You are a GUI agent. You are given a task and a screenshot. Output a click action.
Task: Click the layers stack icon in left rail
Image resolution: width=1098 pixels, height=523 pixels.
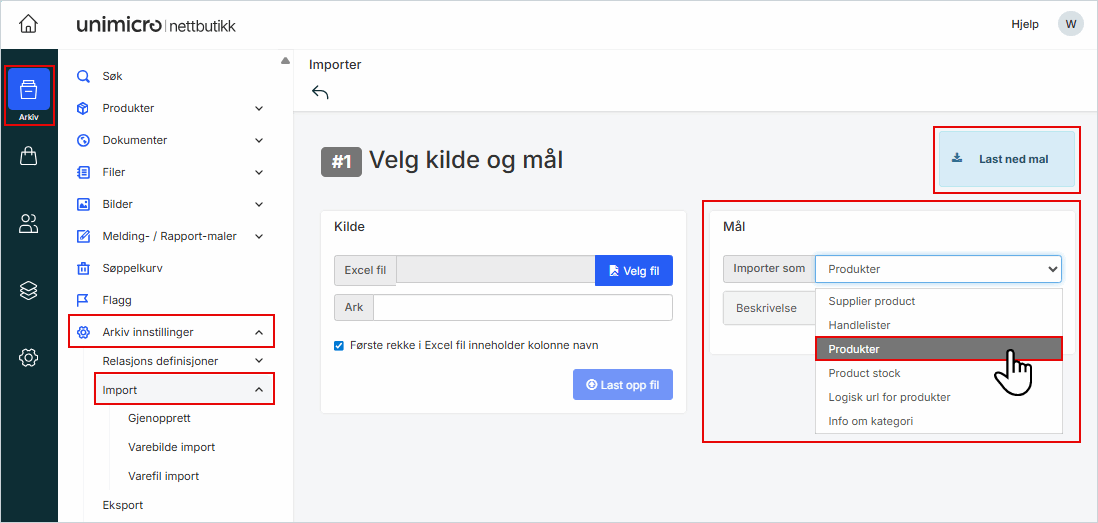pos(28,290)
